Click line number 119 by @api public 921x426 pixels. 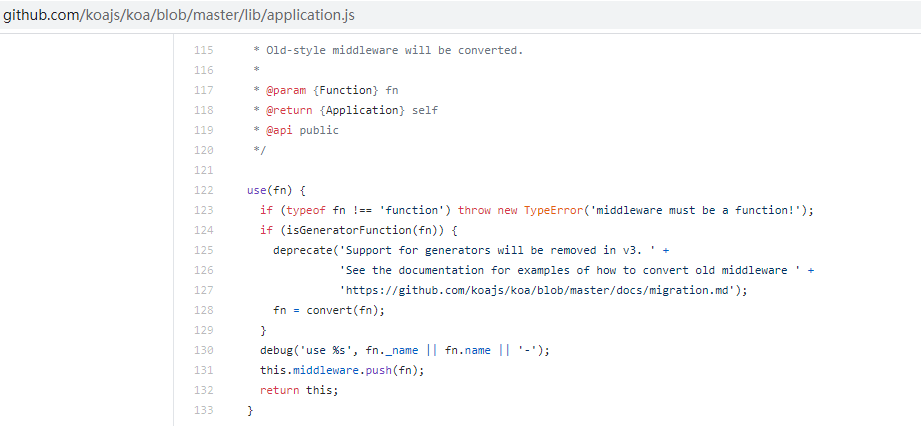[x=203, y=130]
